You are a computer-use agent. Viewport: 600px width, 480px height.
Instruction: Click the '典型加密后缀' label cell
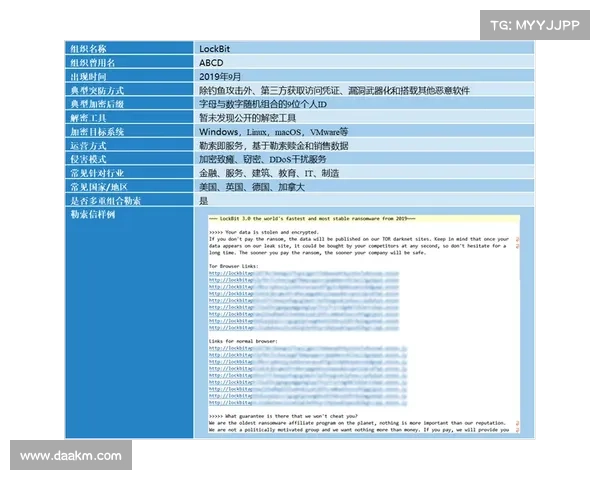129,103
